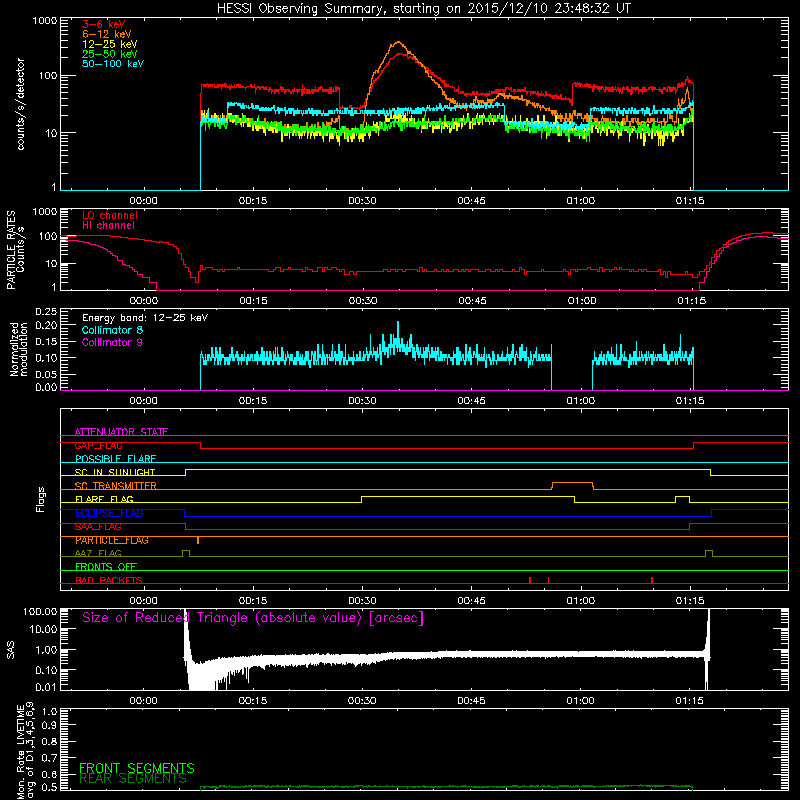Click the 'GAP_FLAG' label
The image size is (800, 800).
[x=98, y=445]
